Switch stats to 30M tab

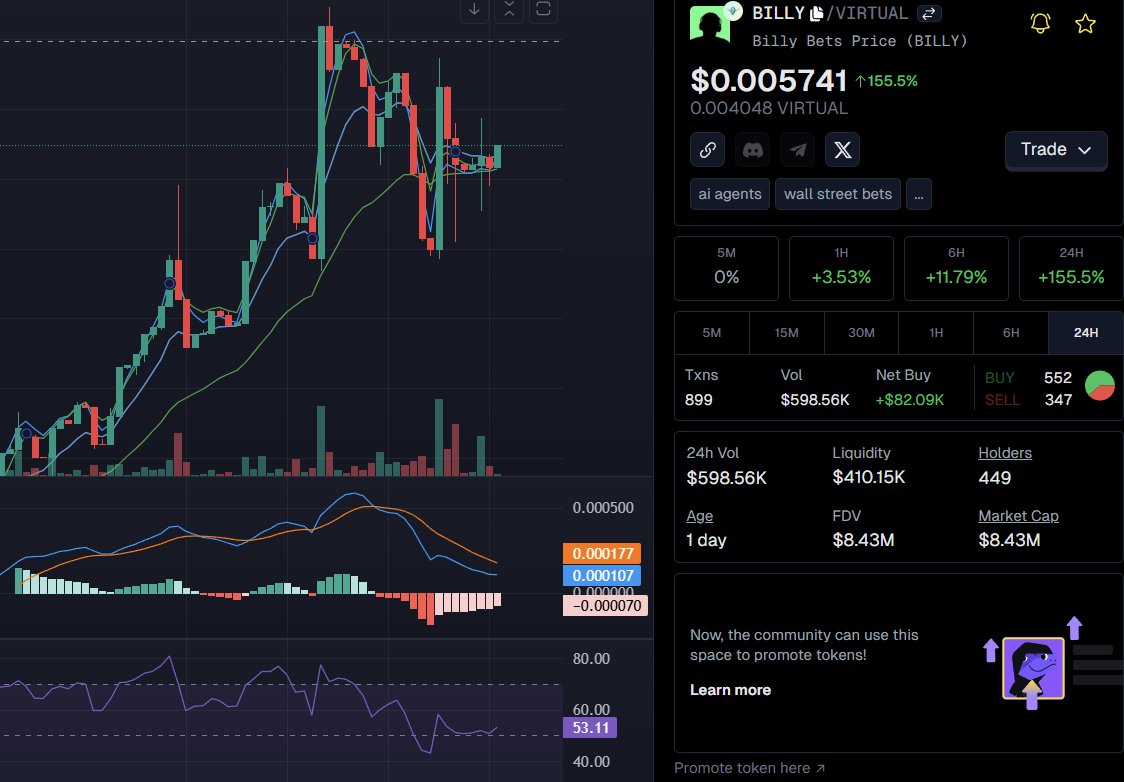pos(861,333)
